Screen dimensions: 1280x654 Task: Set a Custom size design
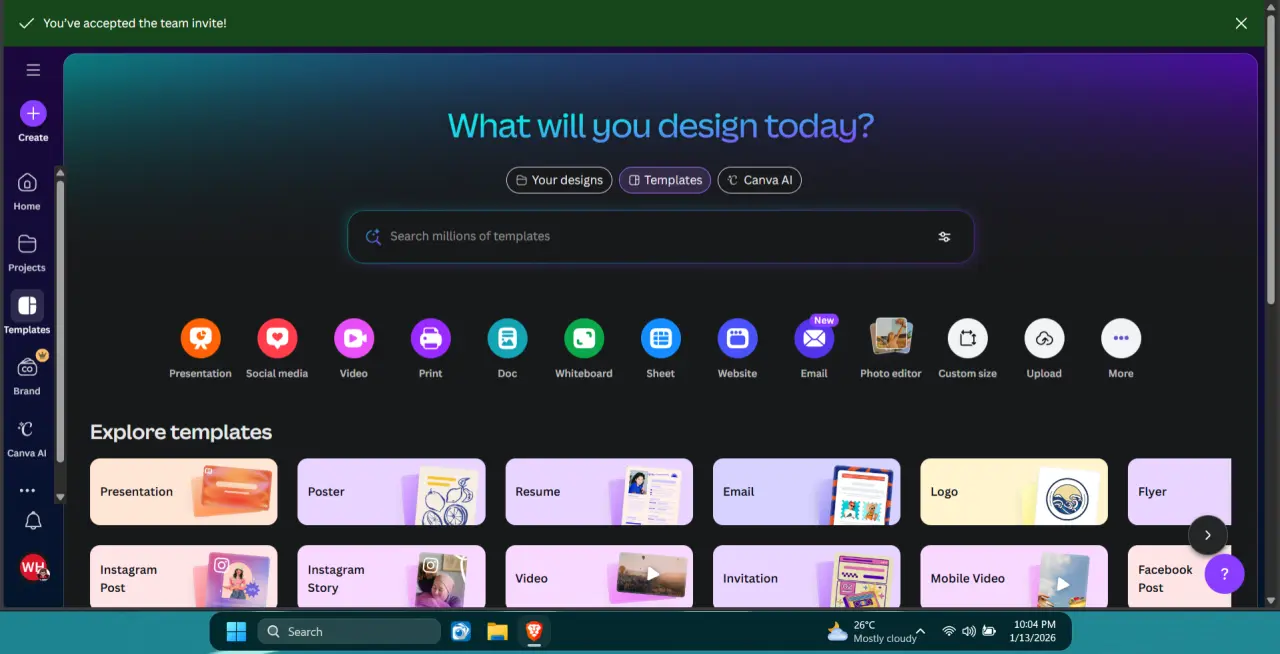point(968,349)
